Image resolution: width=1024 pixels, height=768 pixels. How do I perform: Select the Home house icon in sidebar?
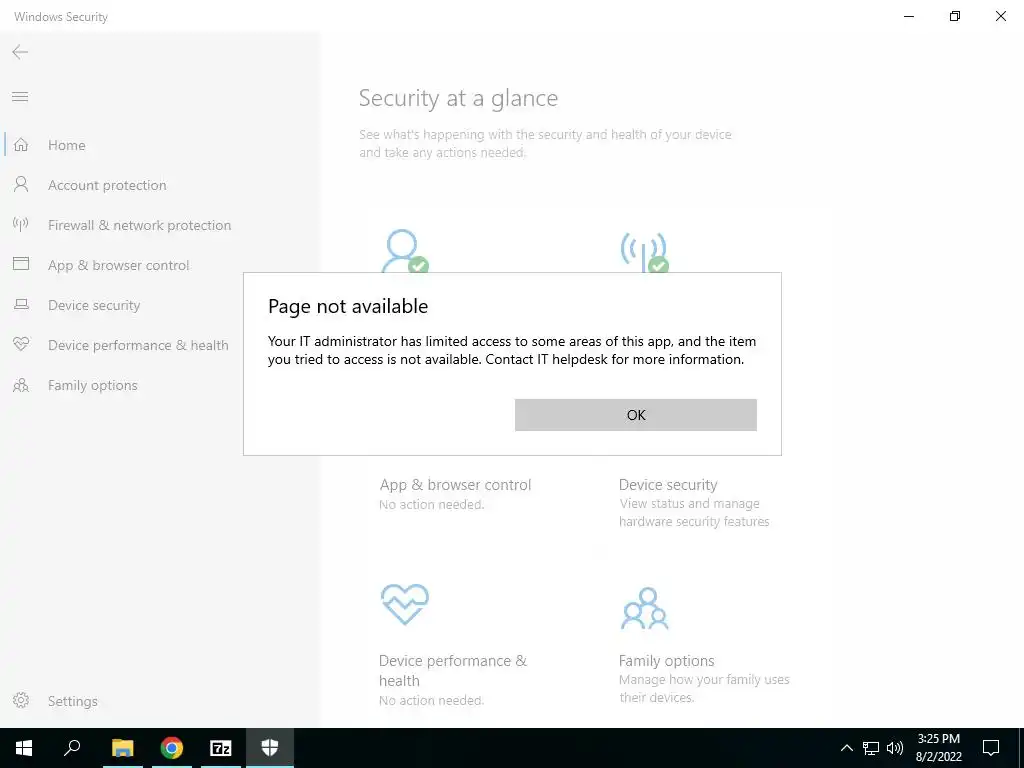click(21, 145)
